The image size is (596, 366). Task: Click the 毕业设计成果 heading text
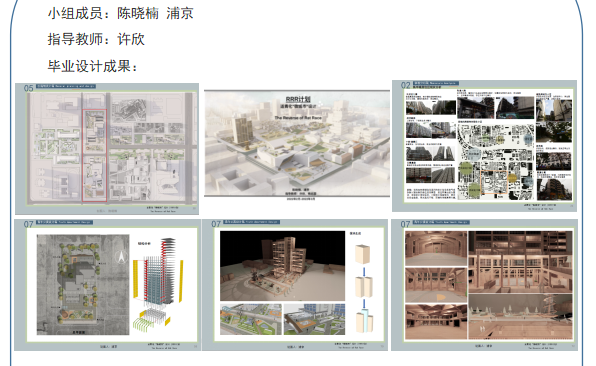tap(93, 66)
